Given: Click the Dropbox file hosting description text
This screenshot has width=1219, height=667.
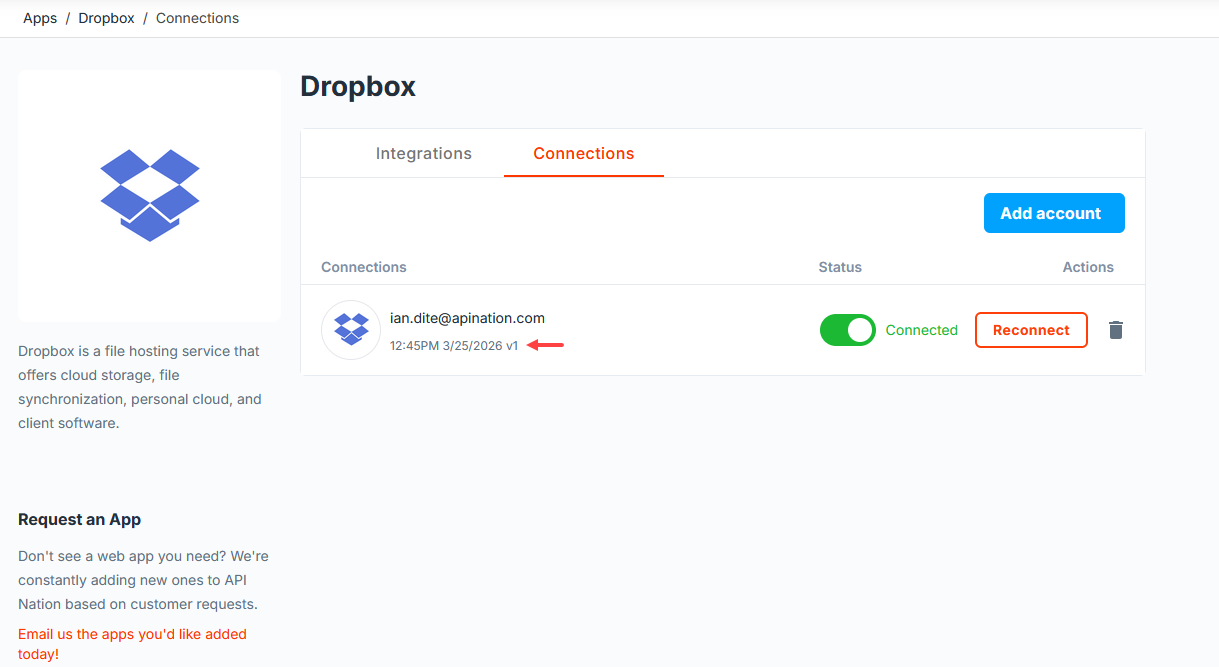Looking at the screenshot, I should (140, 387).
